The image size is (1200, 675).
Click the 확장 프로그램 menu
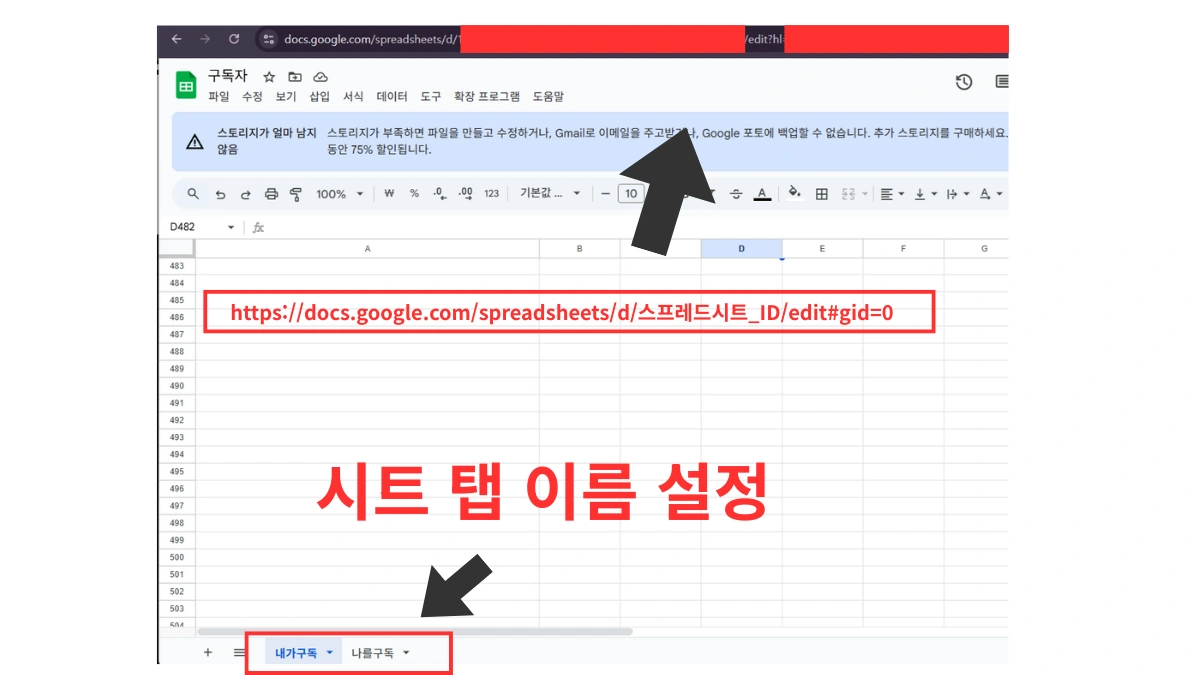[486, 97]
